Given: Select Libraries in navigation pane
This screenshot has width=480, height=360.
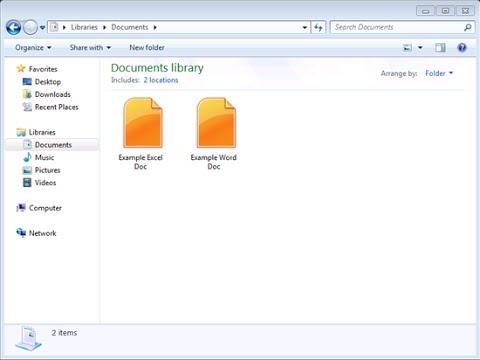Looking at the screenshot, I should coord(42,132).
